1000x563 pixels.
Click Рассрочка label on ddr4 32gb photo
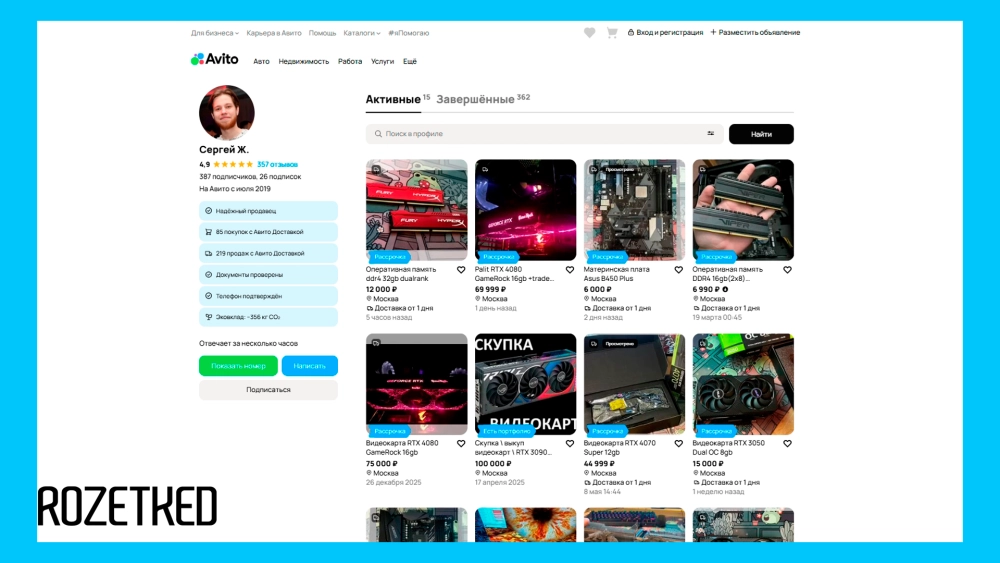pyautogui.click(x=390, y=257)
